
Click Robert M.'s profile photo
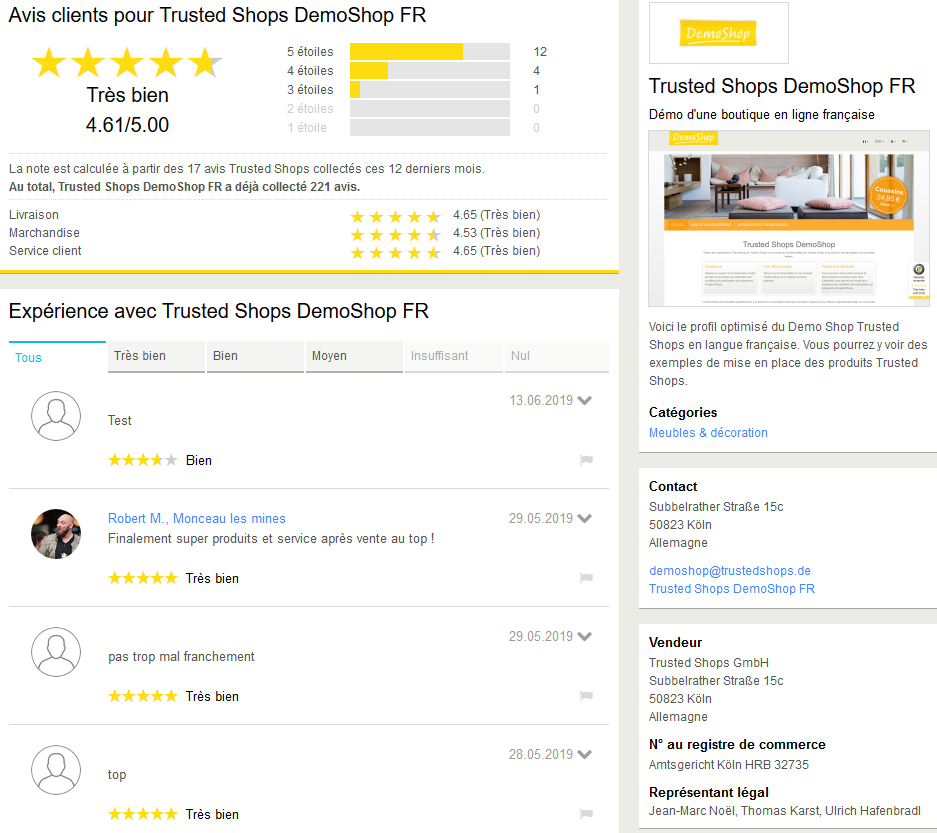[x=56, y=534]
